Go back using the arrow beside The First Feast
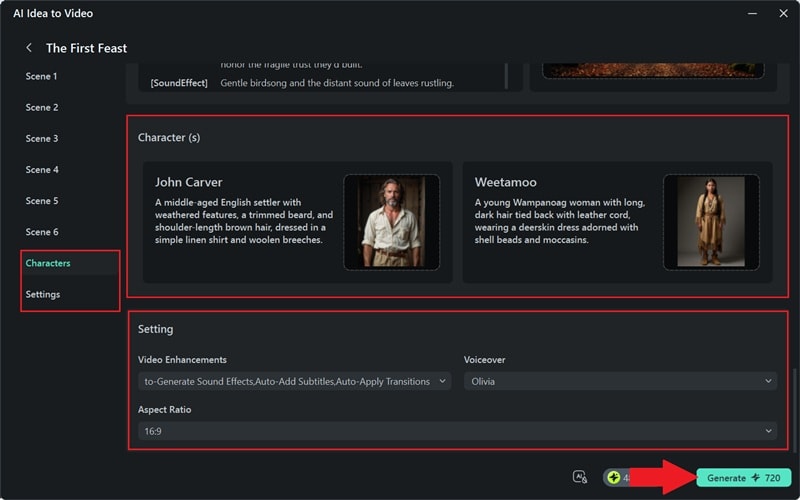 pos(29,48)
